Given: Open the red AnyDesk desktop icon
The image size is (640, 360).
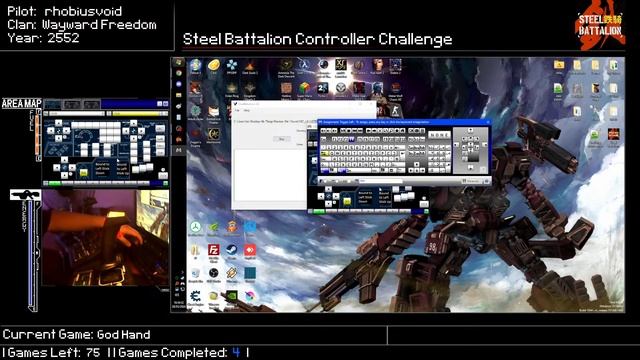Looking at the screenshot, I should point(250,250).
